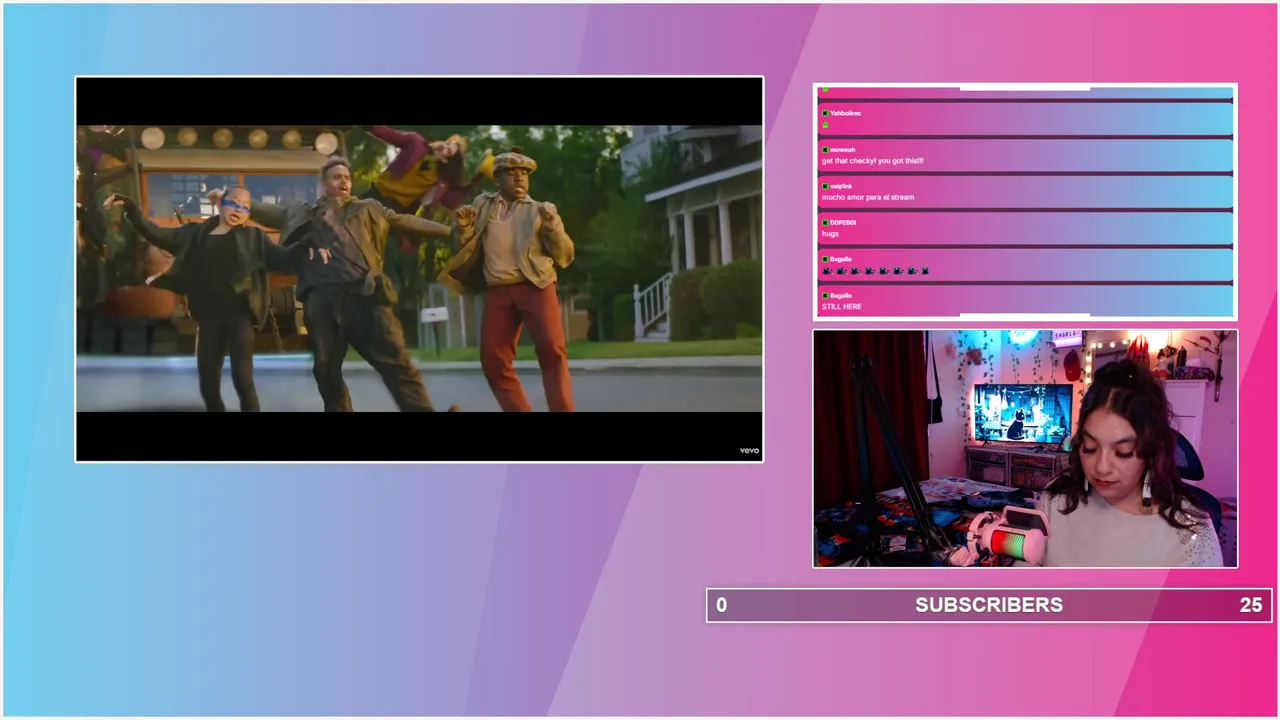Click the subscriber goal value 25
1280x720 pixels.
[x=1250, y=605]
